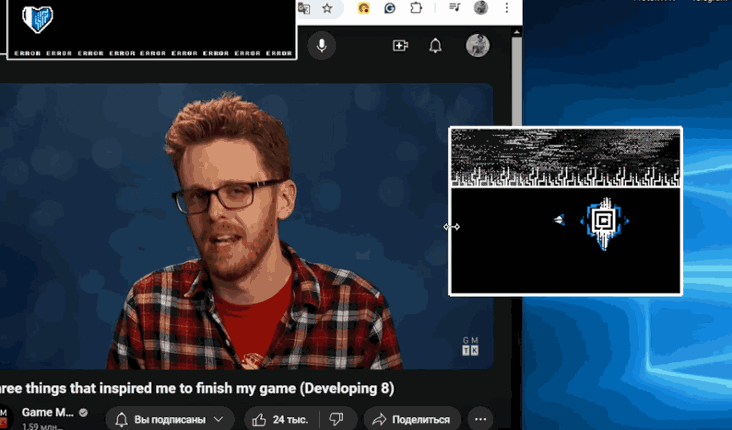Click the 1,59 млн subscriber count text
The image size is (732, 430).
[x=42, y=426]
